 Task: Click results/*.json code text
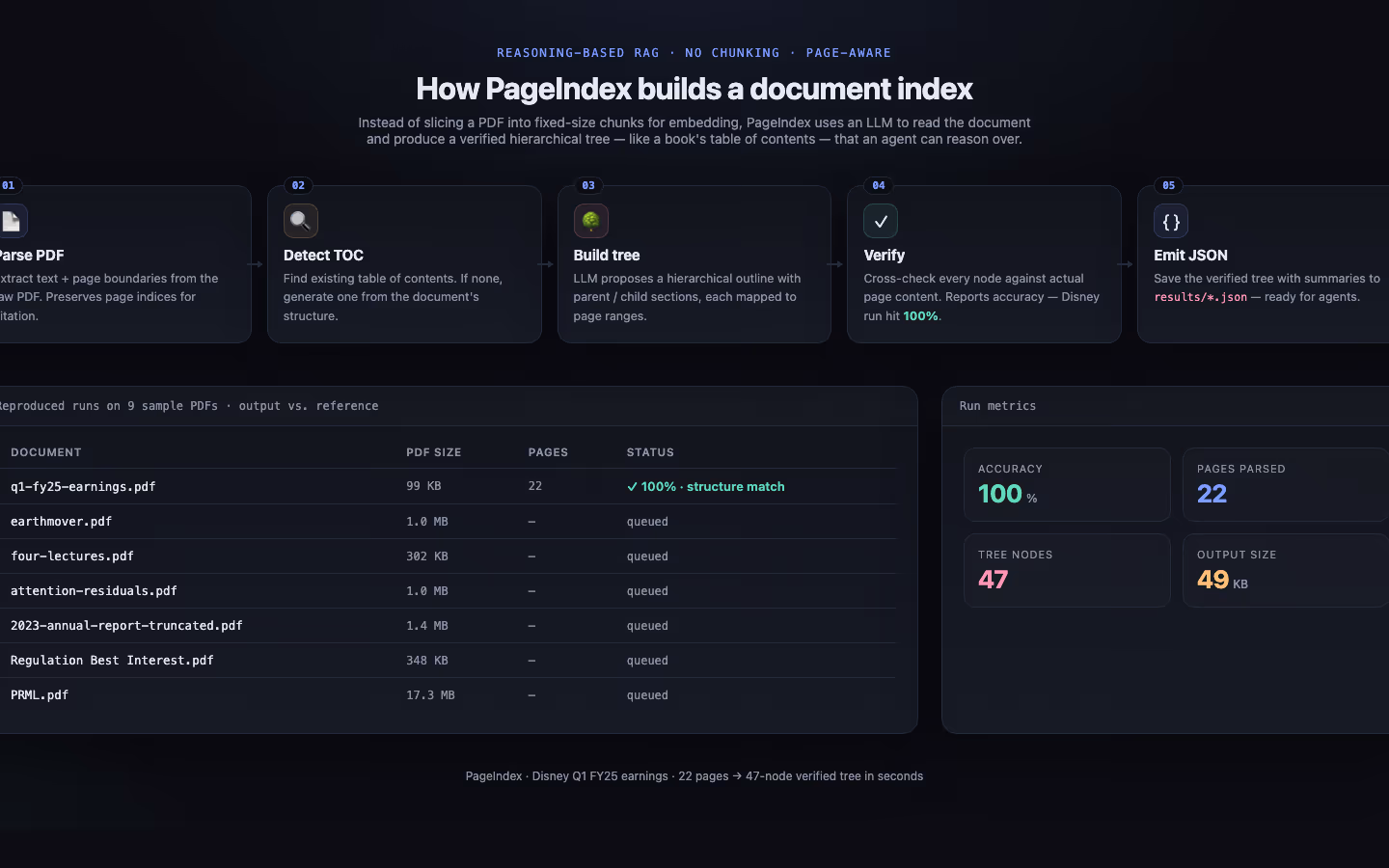click(x=1201, y=297)
